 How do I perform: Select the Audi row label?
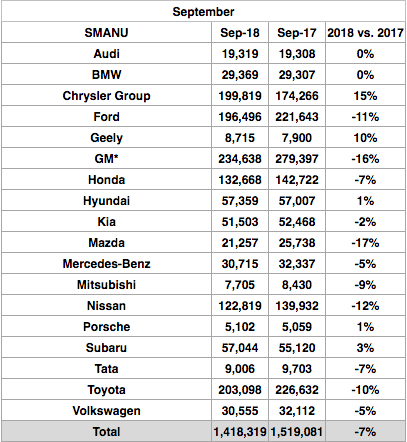(106, 54)
